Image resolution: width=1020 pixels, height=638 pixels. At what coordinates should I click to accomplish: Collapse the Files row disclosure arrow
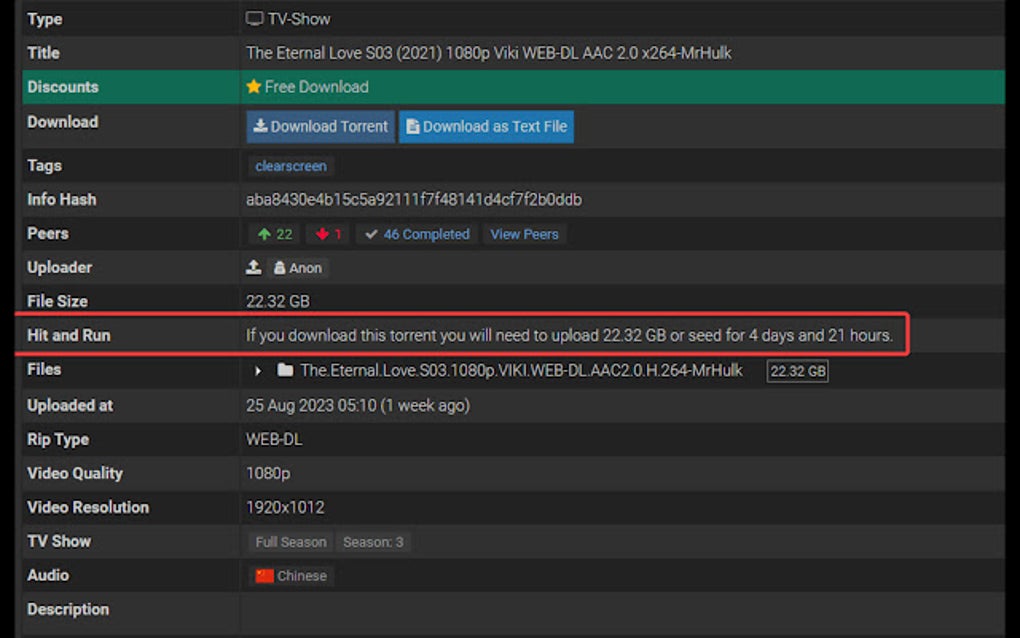(259, 370)
